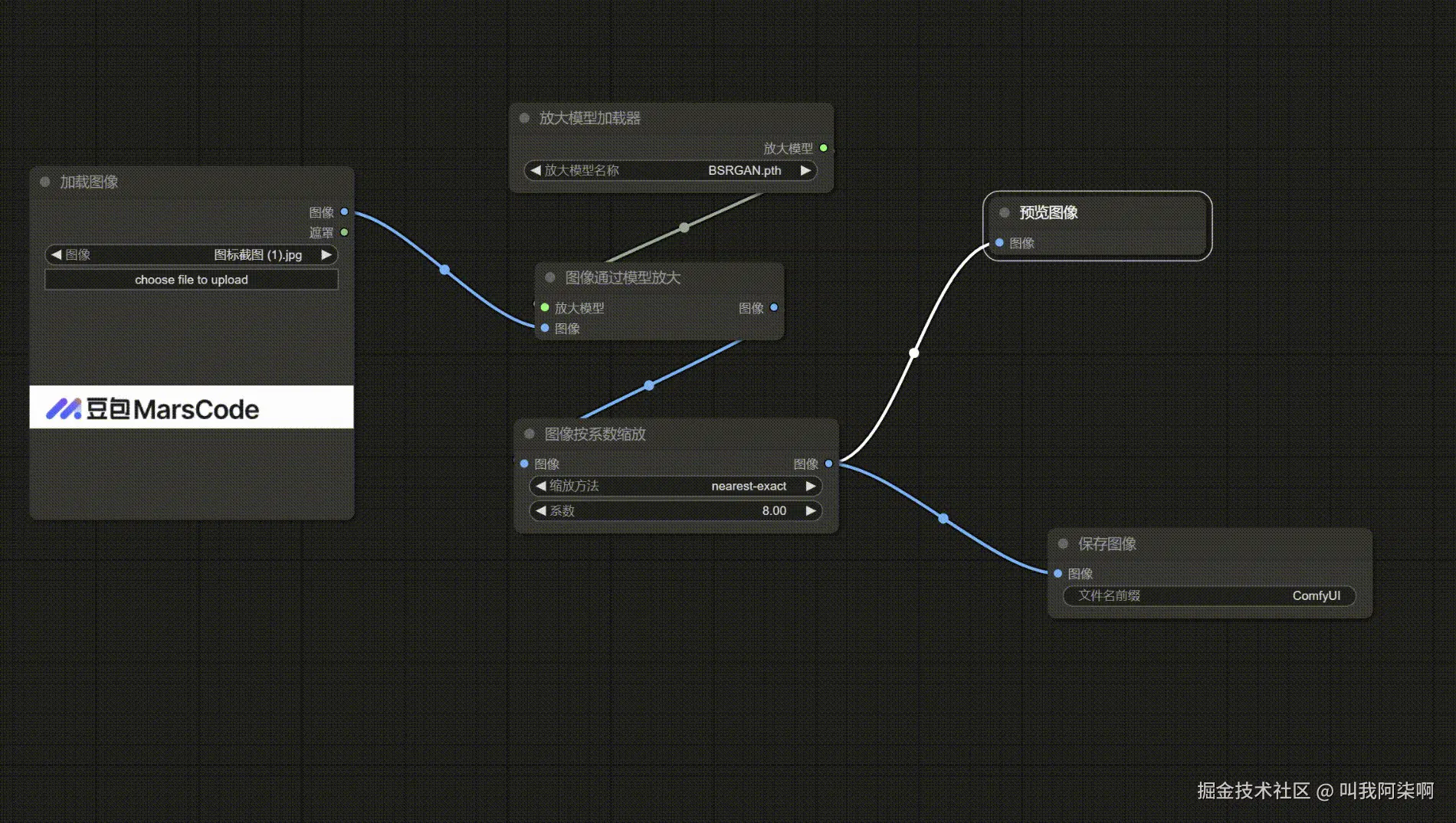Select the 预览图像 node title

pos(1048,212)
